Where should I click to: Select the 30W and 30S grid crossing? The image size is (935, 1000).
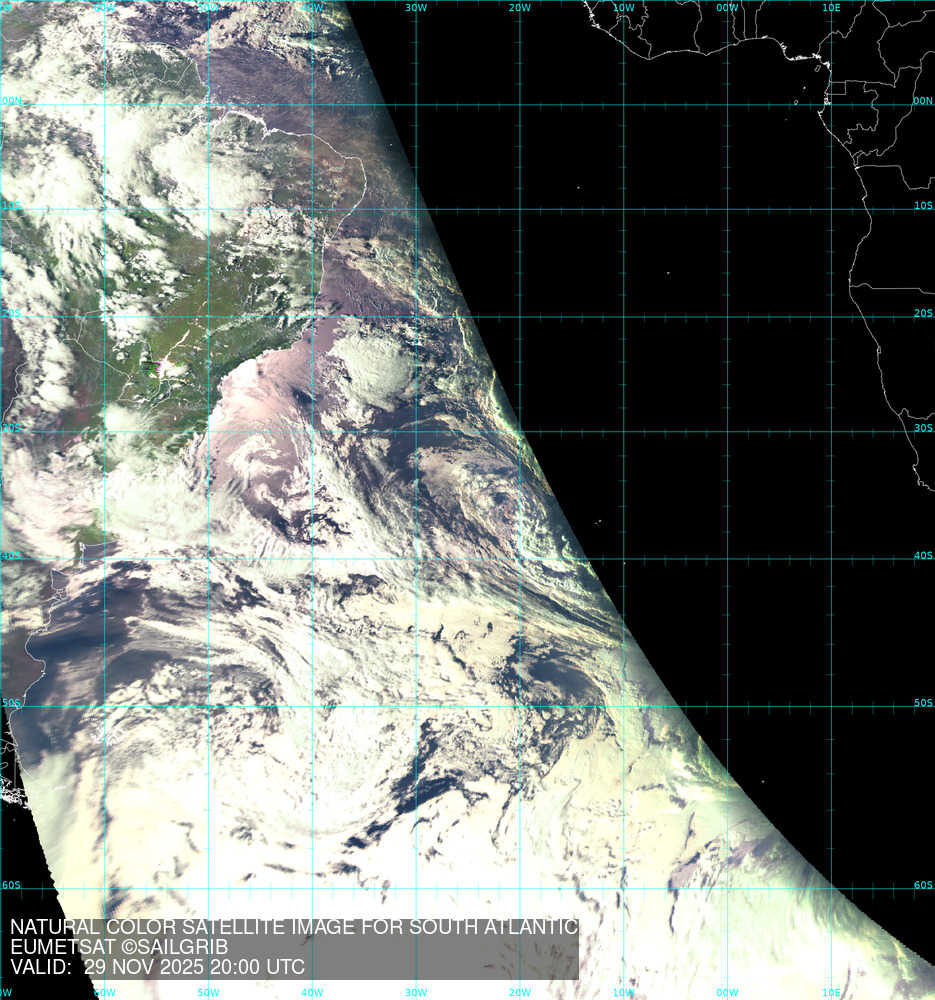[x=416, y=432]
